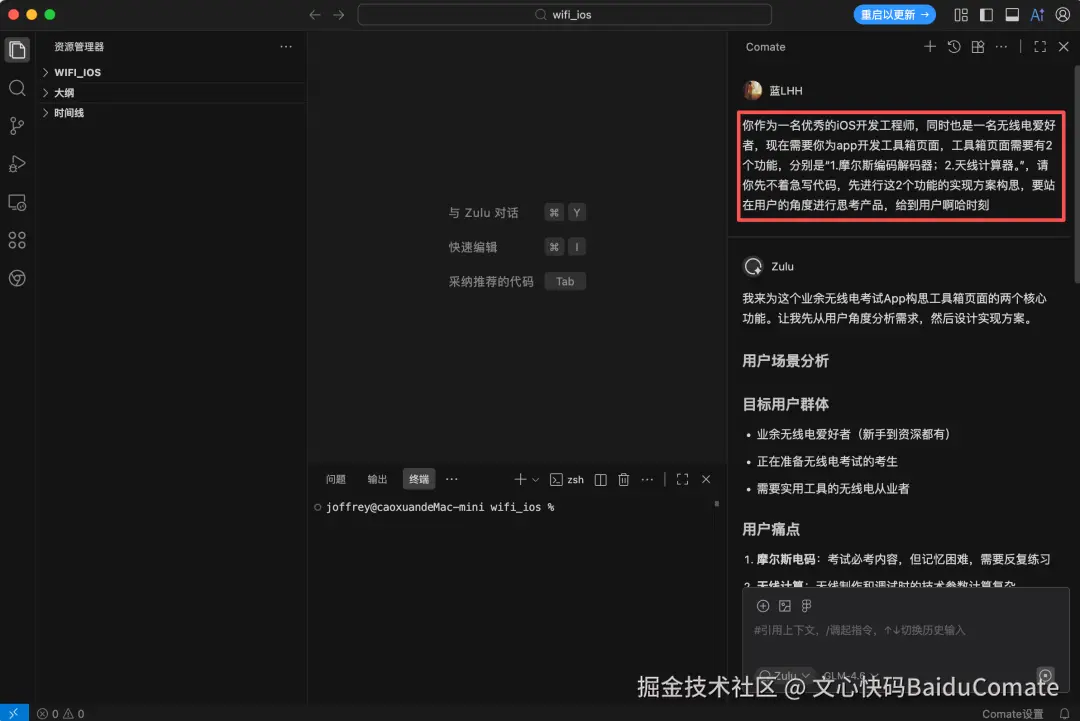This screenshot has height=721, width=1080.
Task: Close the Comate panel
Action: [x=1063, y=47]
